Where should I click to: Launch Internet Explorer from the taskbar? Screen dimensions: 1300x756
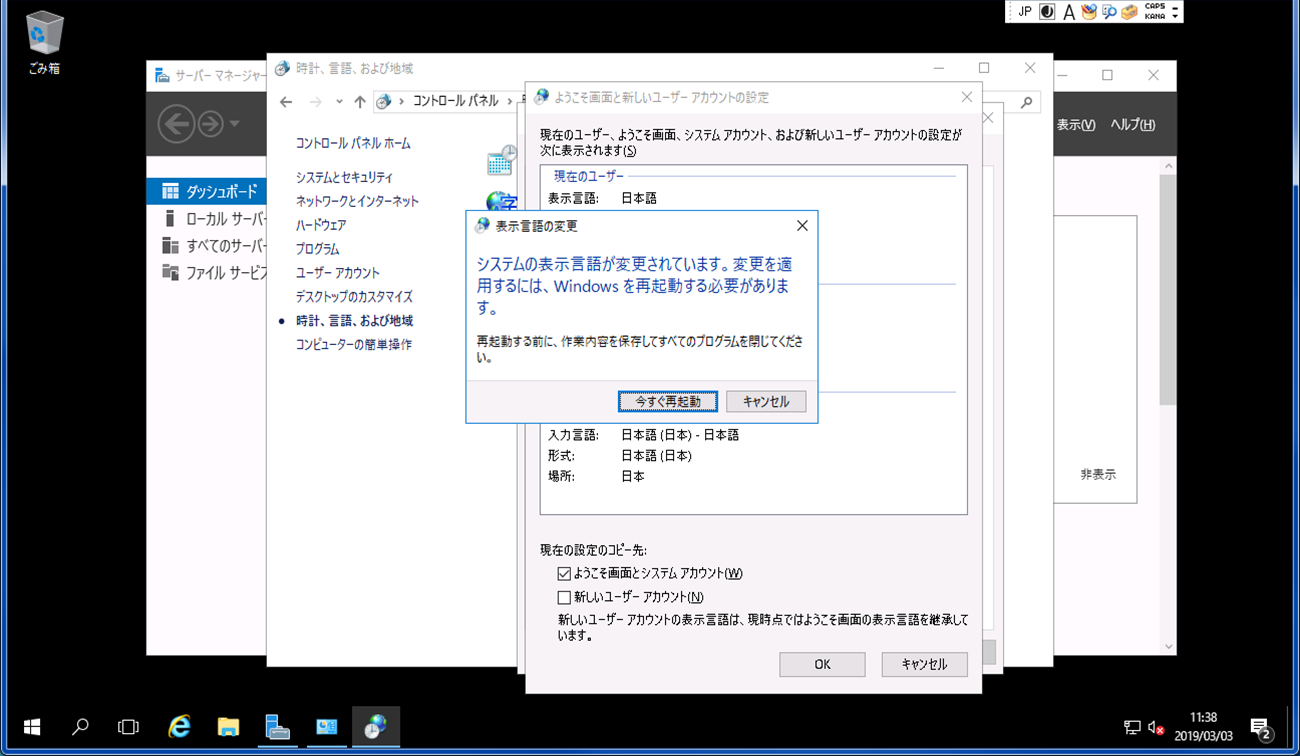178,727
